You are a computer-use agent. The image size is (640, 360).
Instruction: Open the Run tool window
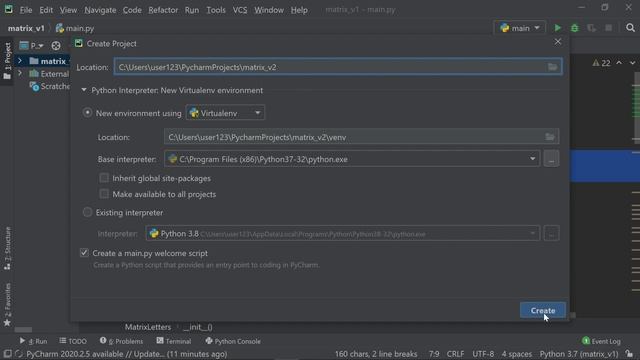coord(33,341)
